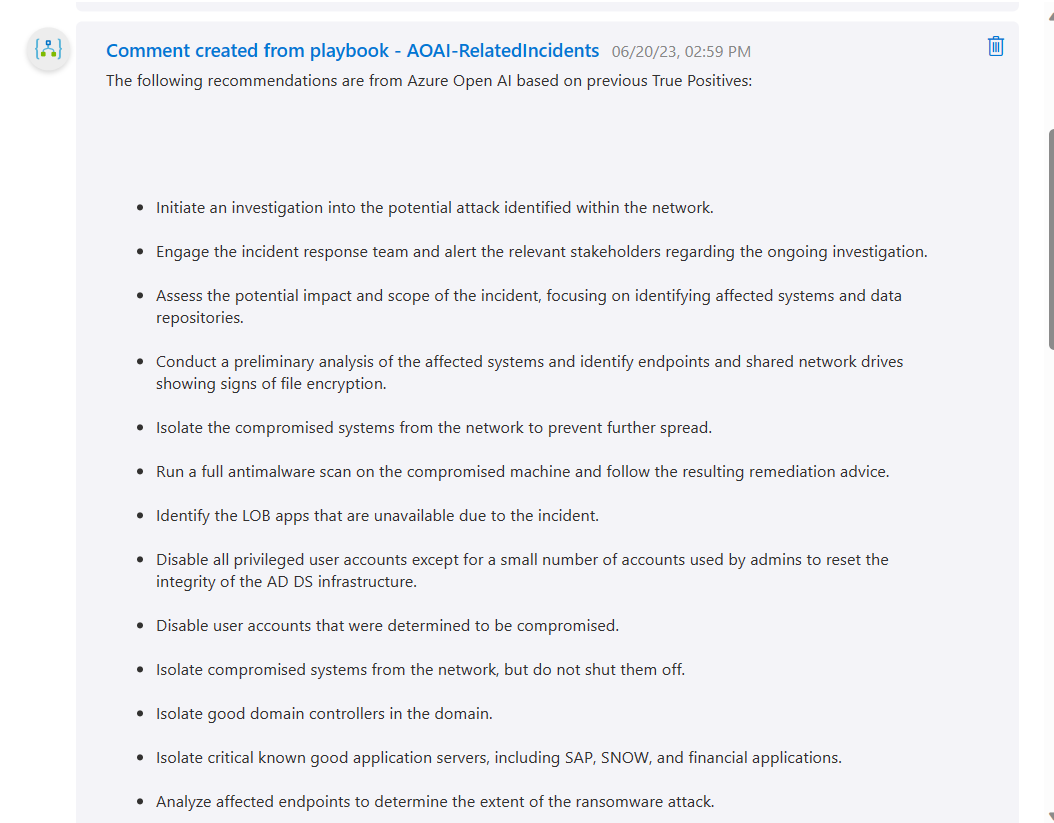Image resolution: width=1054 pixels, height=823 pixels.
Task: Click the delete comment trash icon
Action: [x=995, y=46]
